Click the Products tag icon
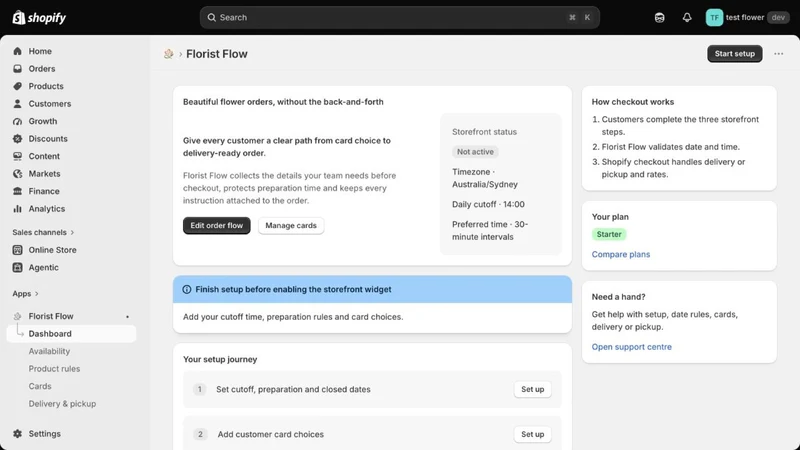 pyautogui.click(x=17, y=86)
